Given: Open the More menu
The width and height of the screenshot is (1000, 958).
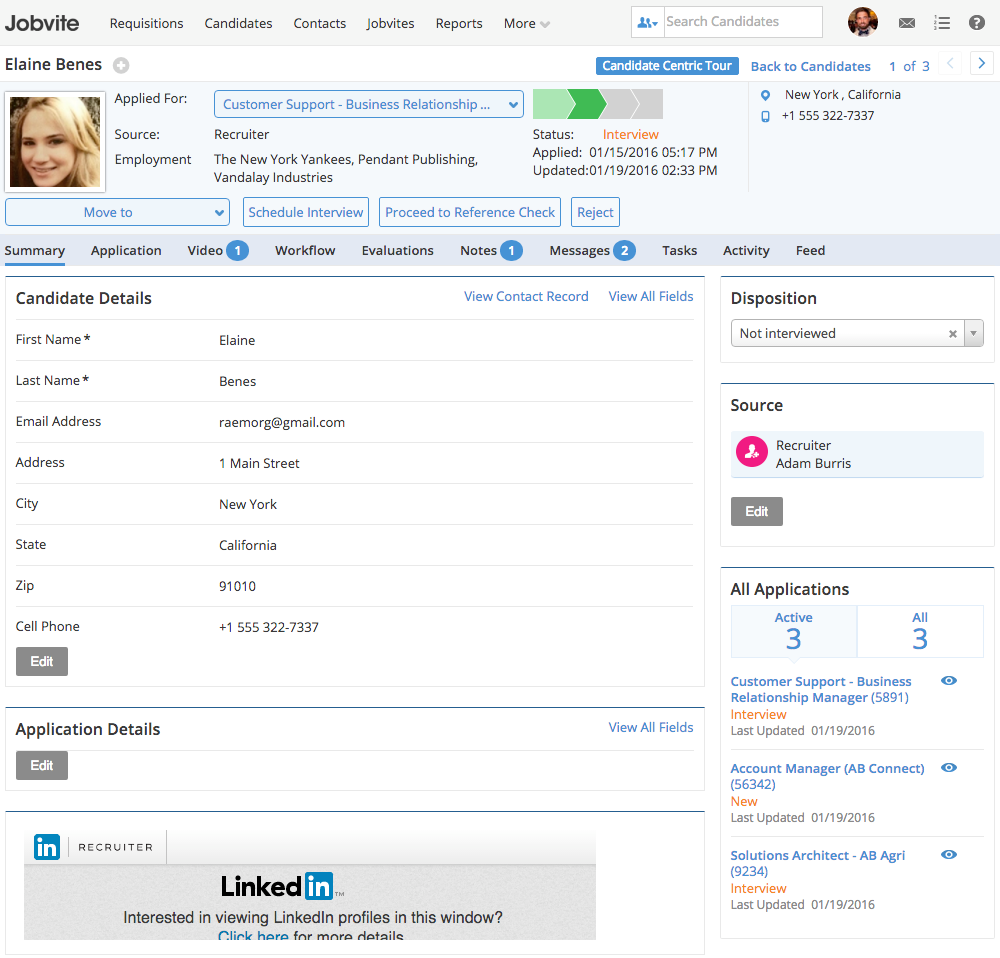Looking at the screenshot, I should click(x=526, y=24).
